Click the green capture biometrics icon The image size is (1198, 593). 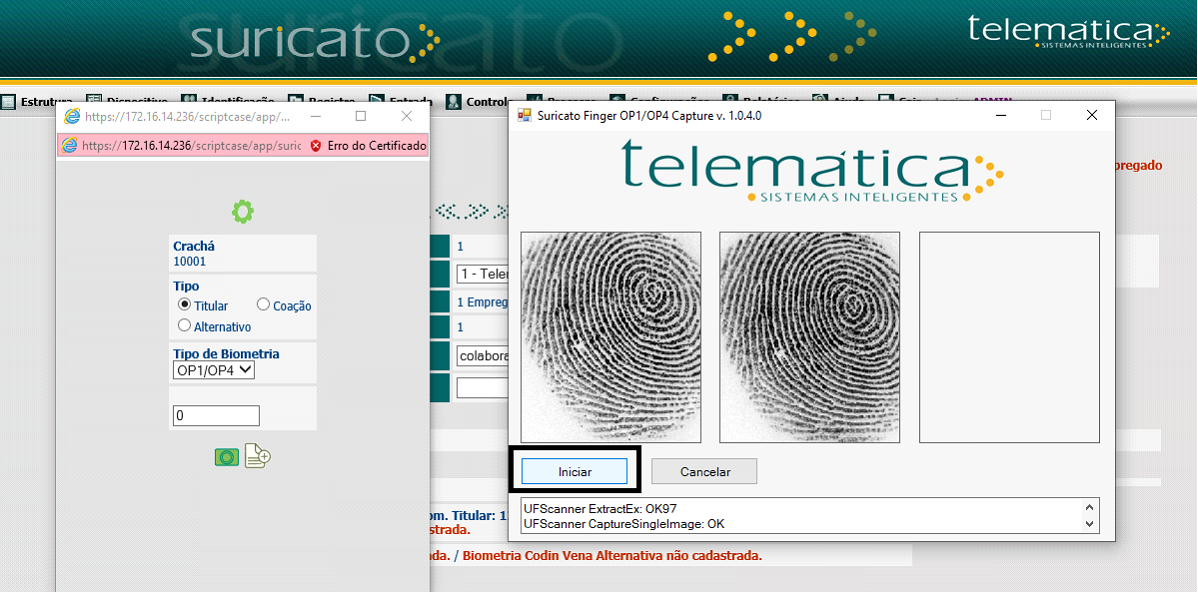click(226, 457)
